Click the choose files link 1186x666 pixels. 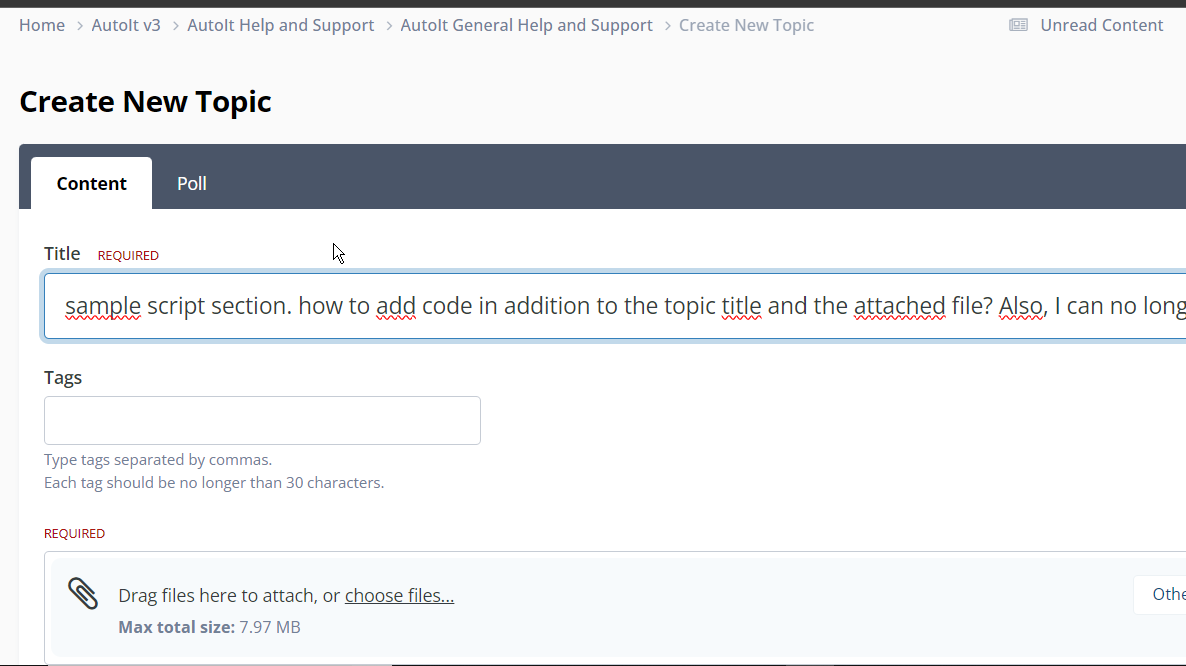point(399,596)
